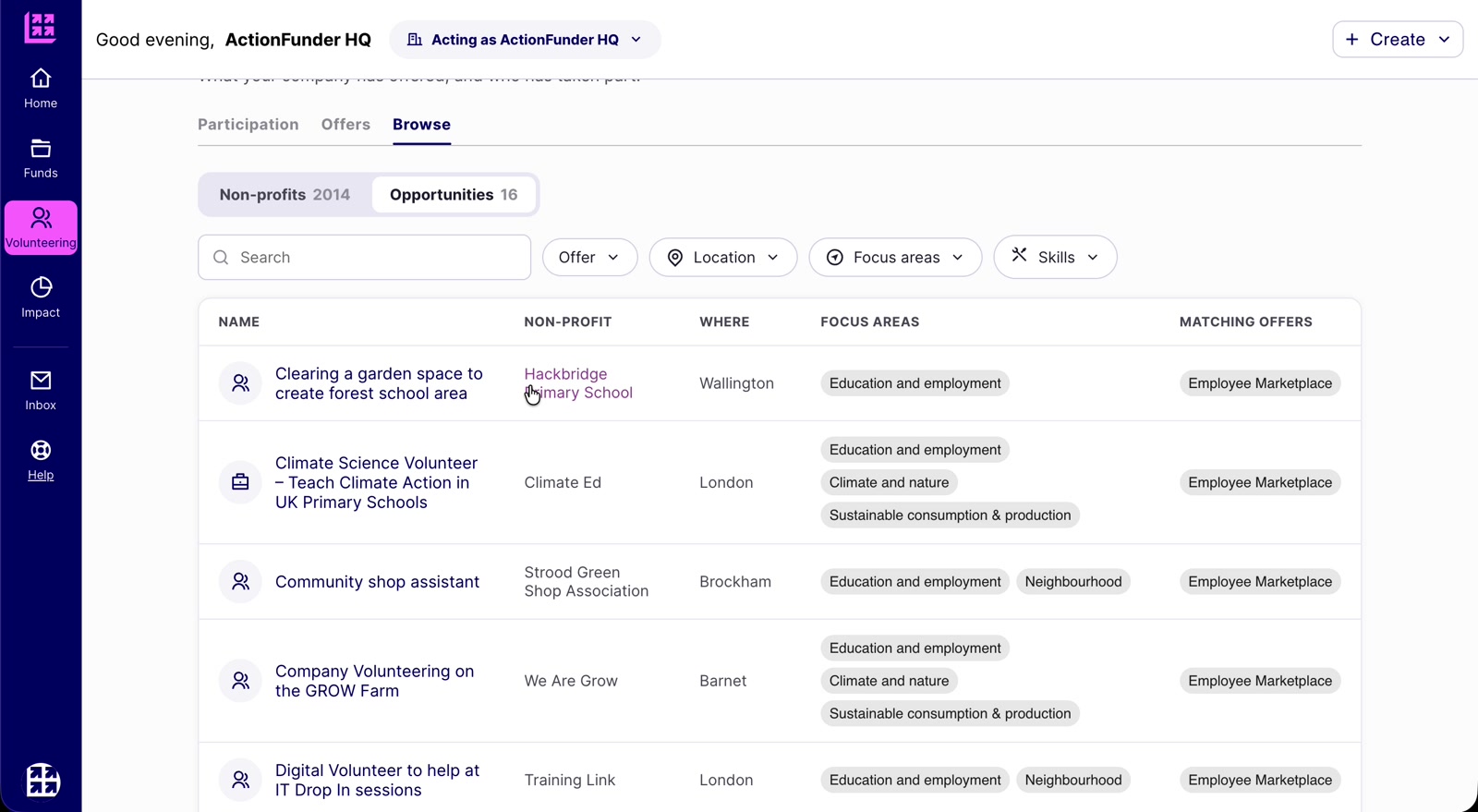Open Funds in the sidebar
This screenshot has height=812, width=1478.
[x=41, y=159]
